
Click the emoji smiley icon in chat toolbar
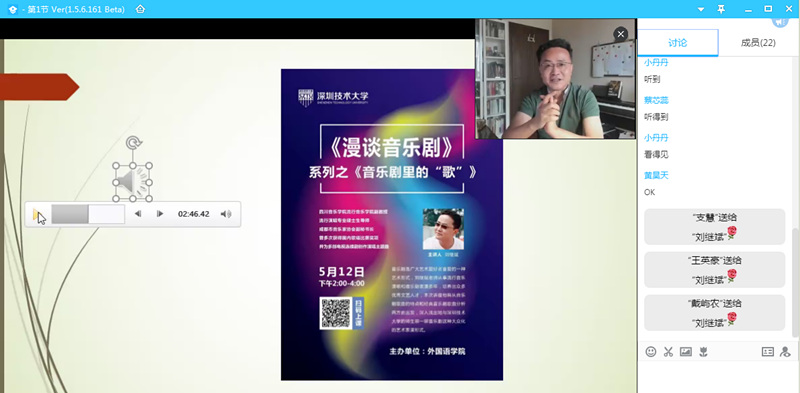pos(651,352)
